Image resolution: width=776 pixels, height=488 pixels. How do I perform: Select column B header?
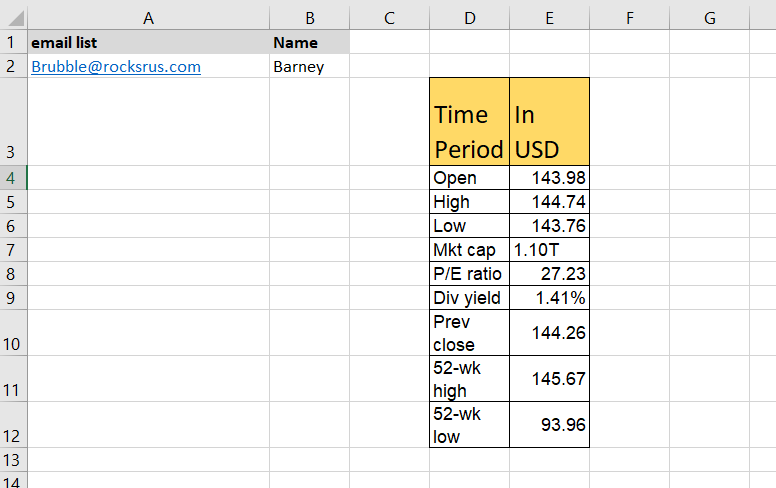(x=310, y=18)
